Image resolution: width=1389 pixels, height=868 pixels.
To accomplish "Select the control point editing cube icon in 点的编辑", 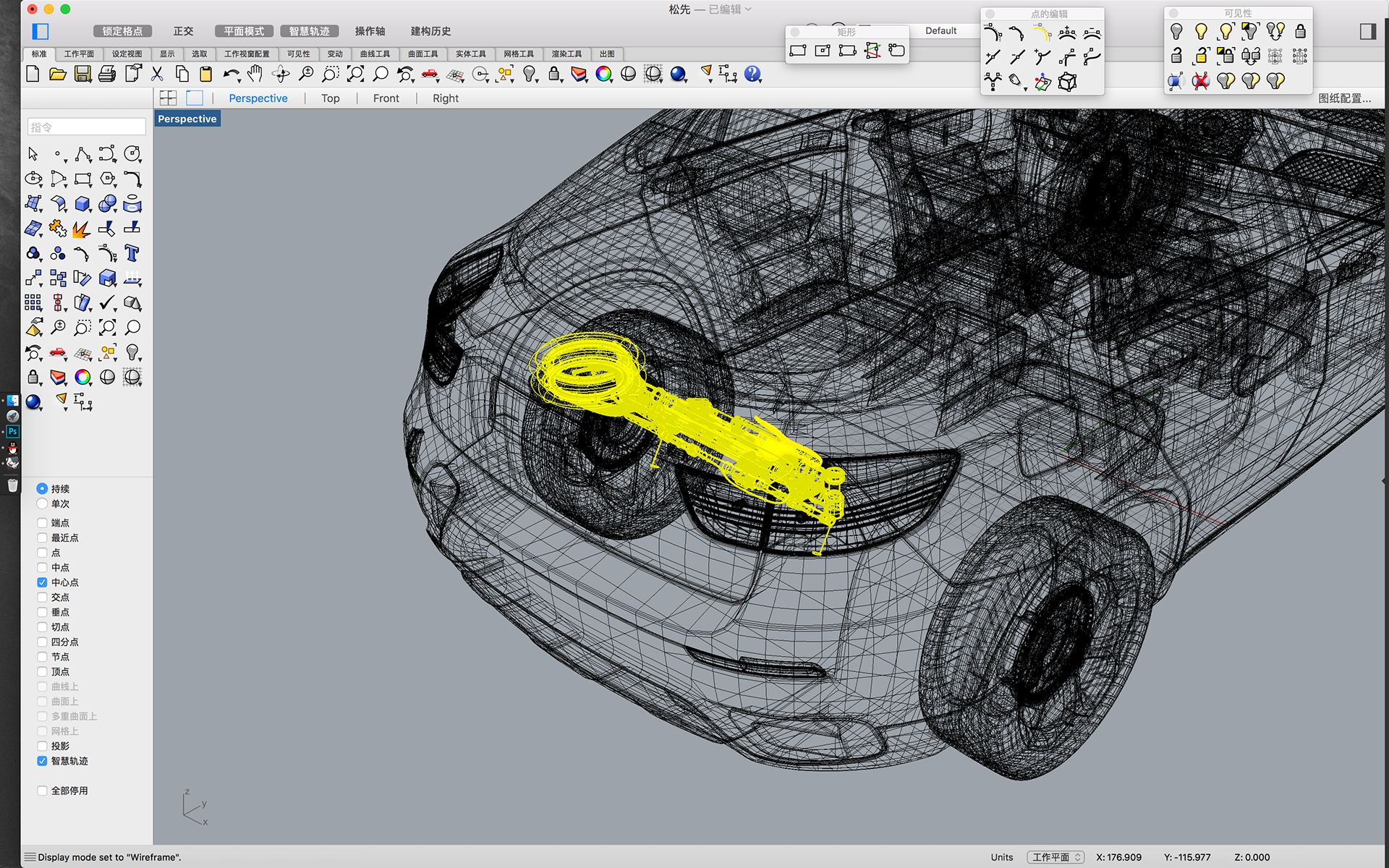I will [1068, 82].
